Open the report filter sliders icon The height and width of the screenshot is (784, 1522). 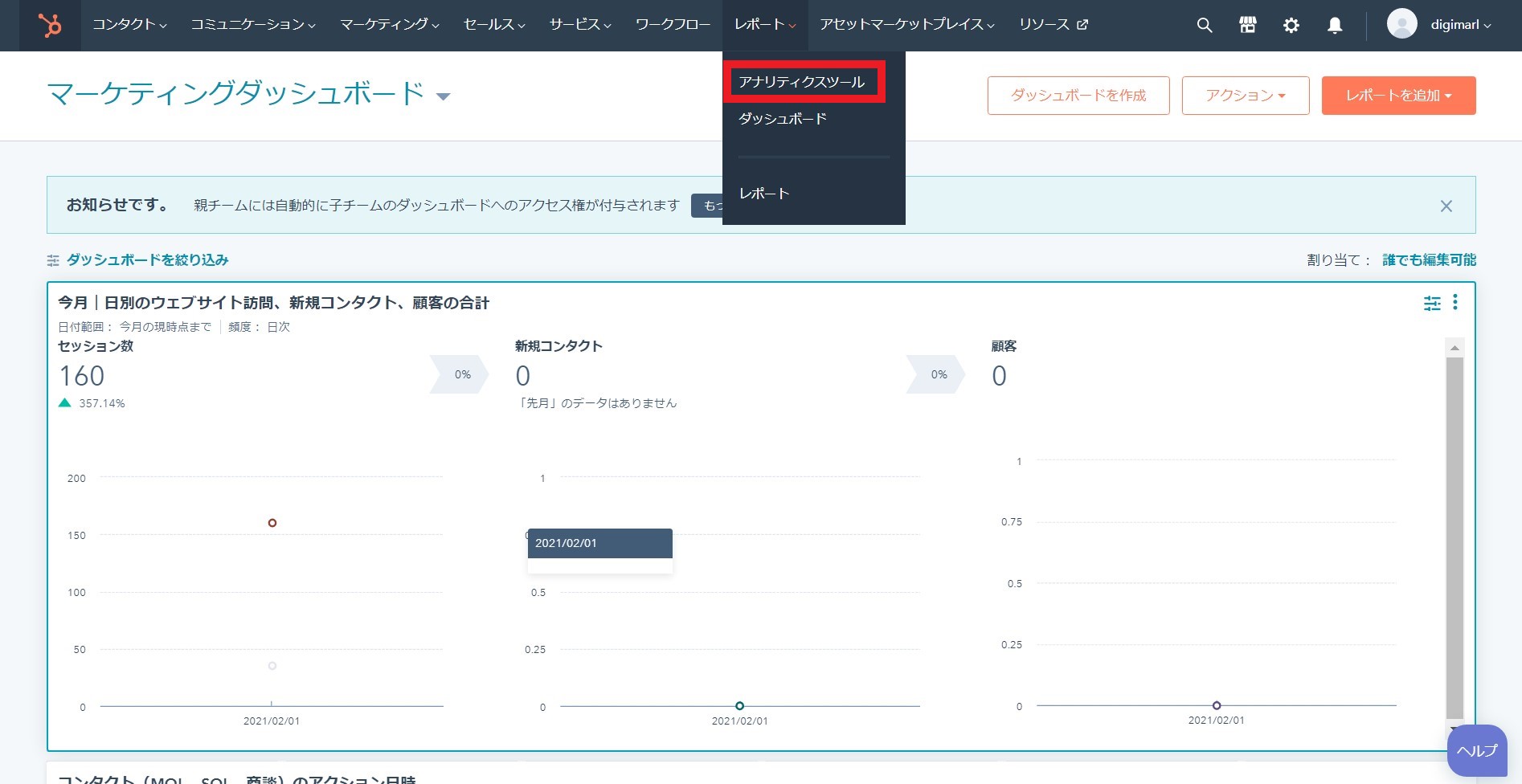click(1432, 303)
